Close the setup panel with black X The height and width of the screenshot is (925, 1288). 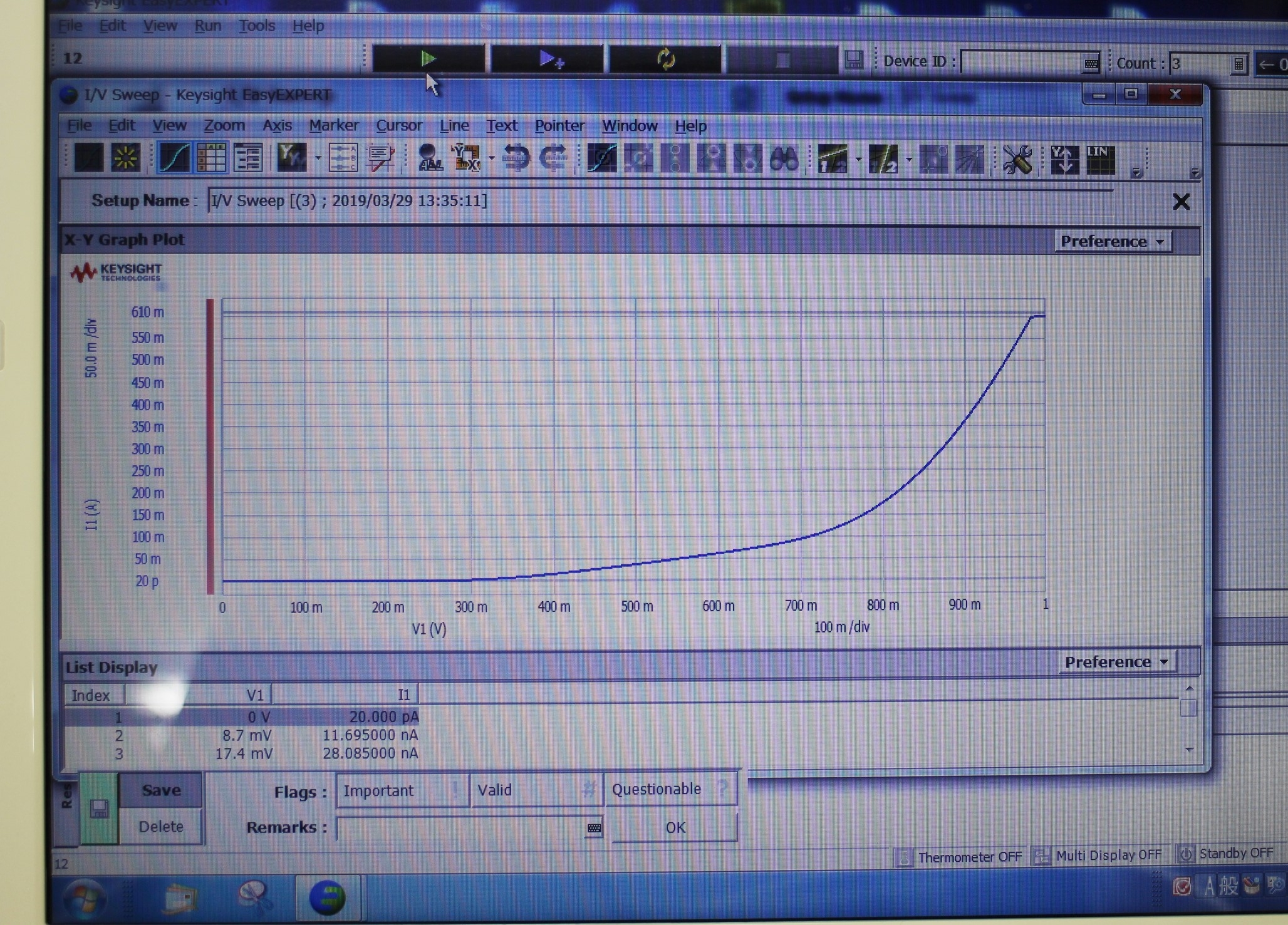pos(1181,202)
